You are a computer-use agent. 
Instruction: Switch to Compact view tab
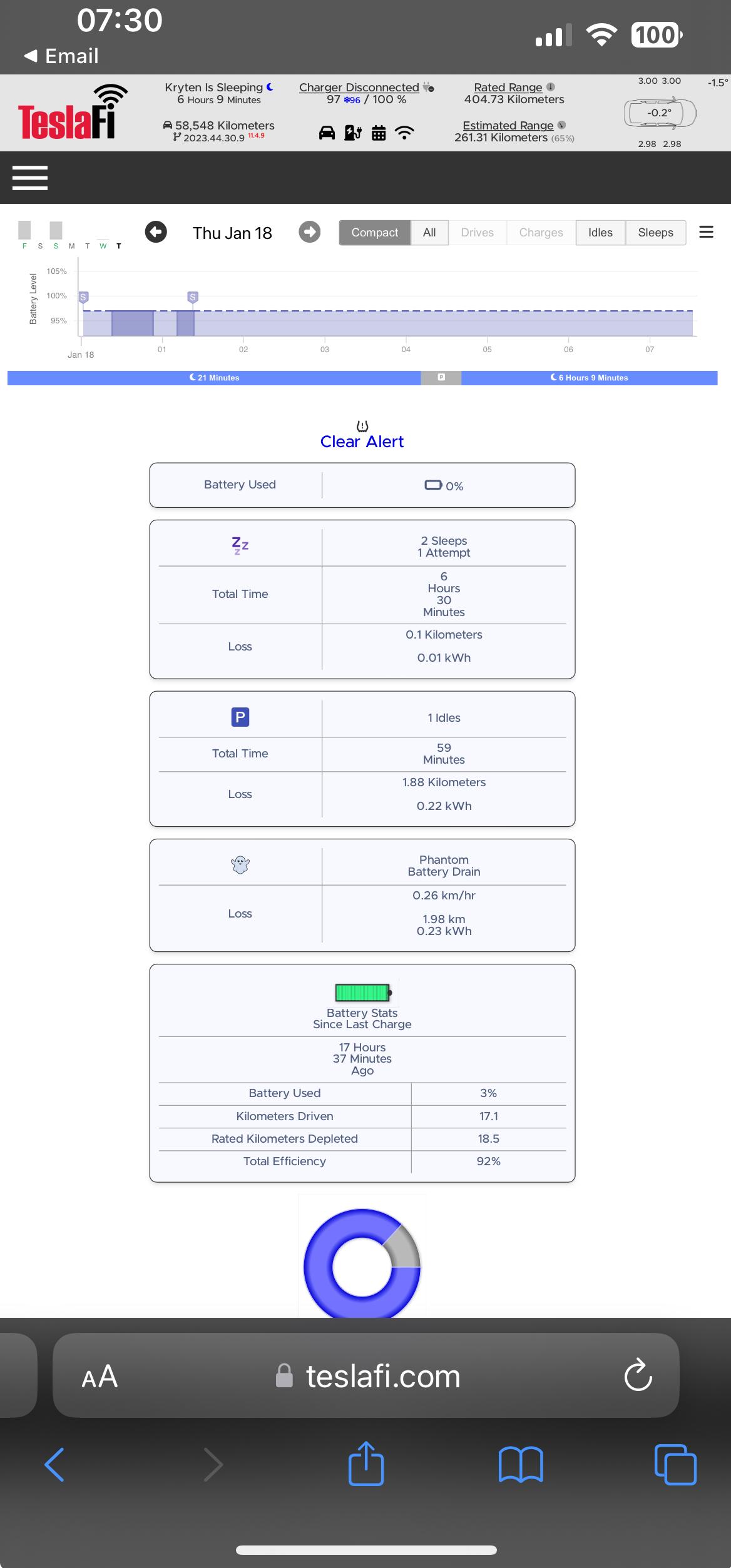[374, 233]
